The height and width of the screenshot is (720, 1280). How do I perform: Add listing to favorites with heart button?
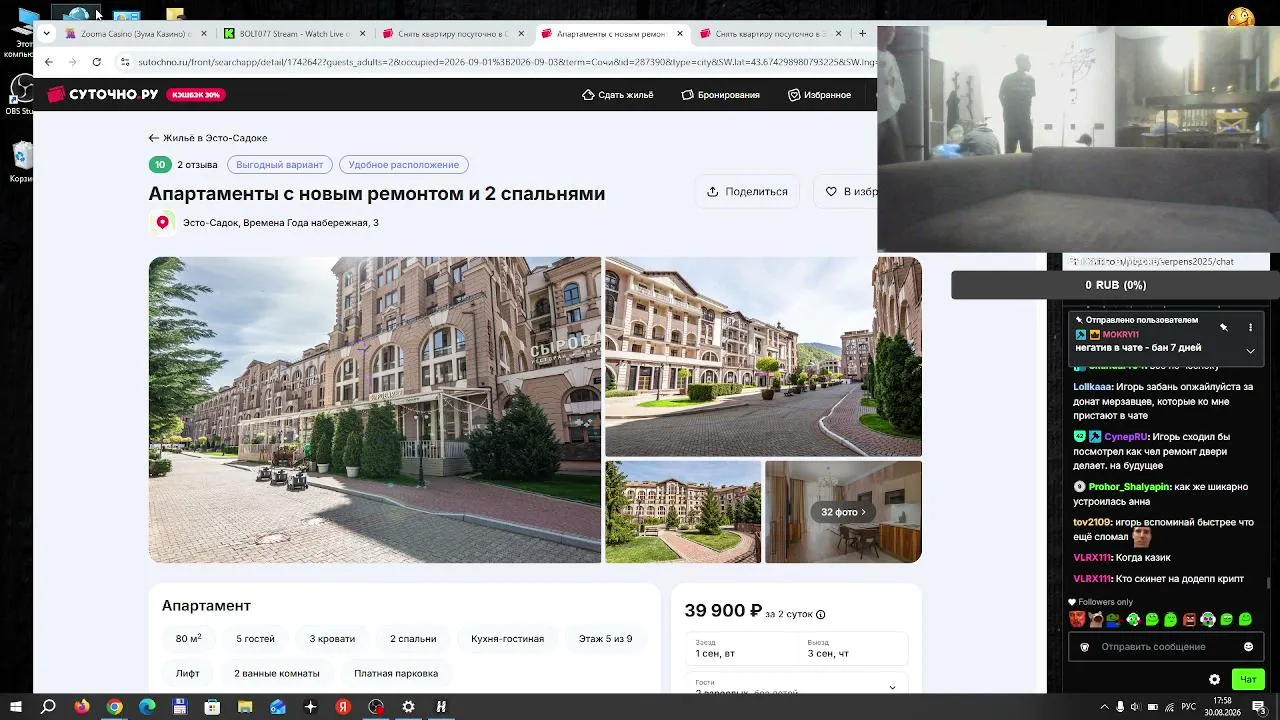click(846, 192)
